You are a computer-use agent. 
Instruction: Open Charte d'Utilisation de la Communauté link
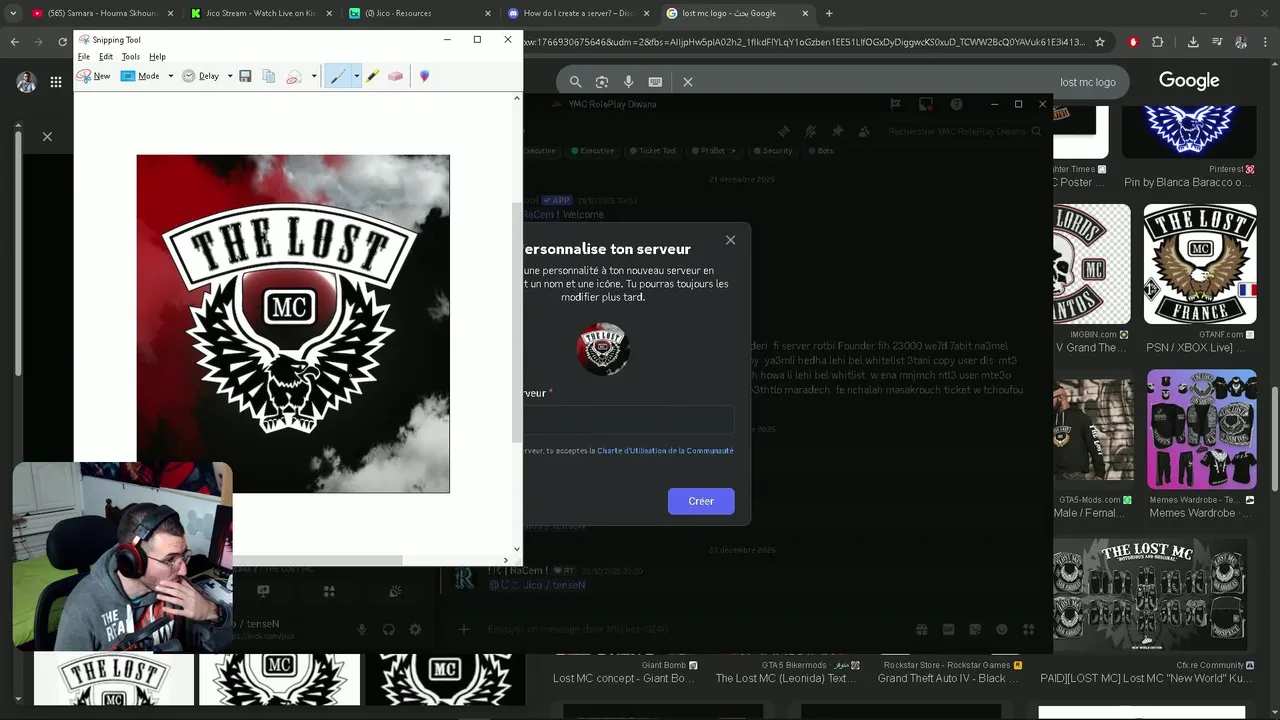click(x=665, y=451)
